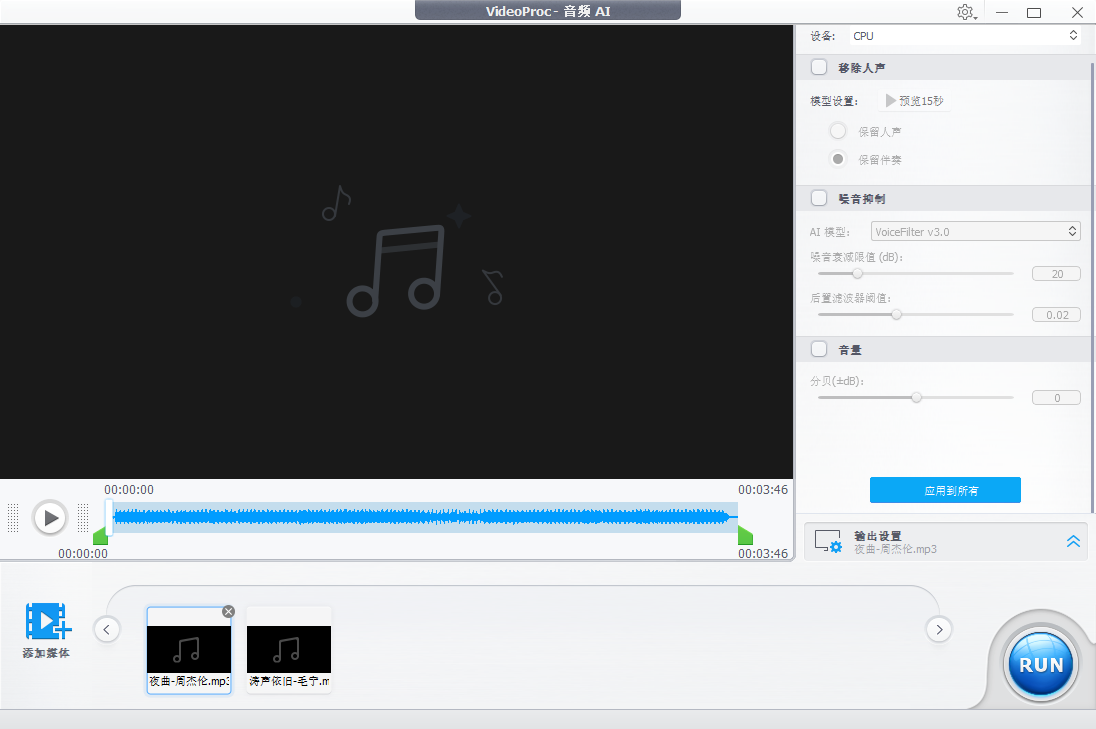This screenshot has width=1096, height=729.
Task: Collapse the 输出设置 panel with its chevron
Action: (x=1072, y=541)
